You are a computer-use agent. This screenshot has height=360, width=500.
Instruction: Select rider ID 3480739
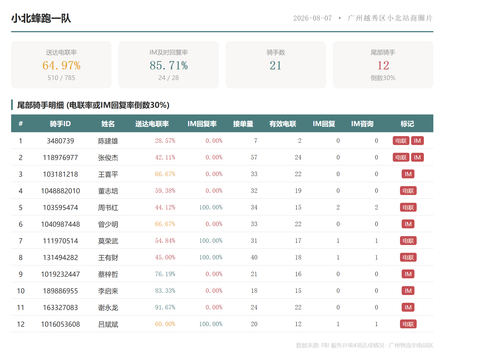(60, 141)
